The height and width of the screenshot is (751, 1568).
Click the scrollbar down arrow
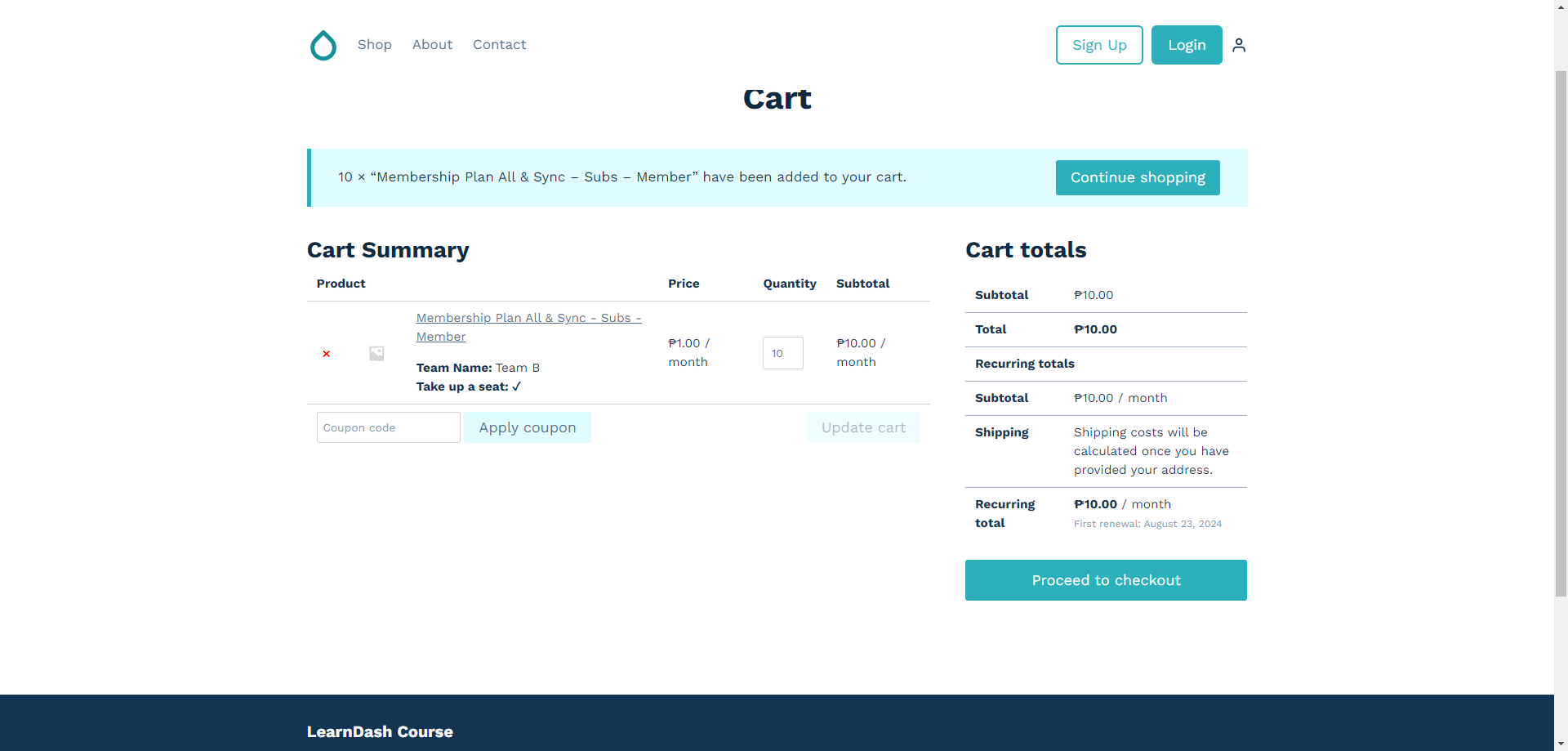tap(1561, 744)
